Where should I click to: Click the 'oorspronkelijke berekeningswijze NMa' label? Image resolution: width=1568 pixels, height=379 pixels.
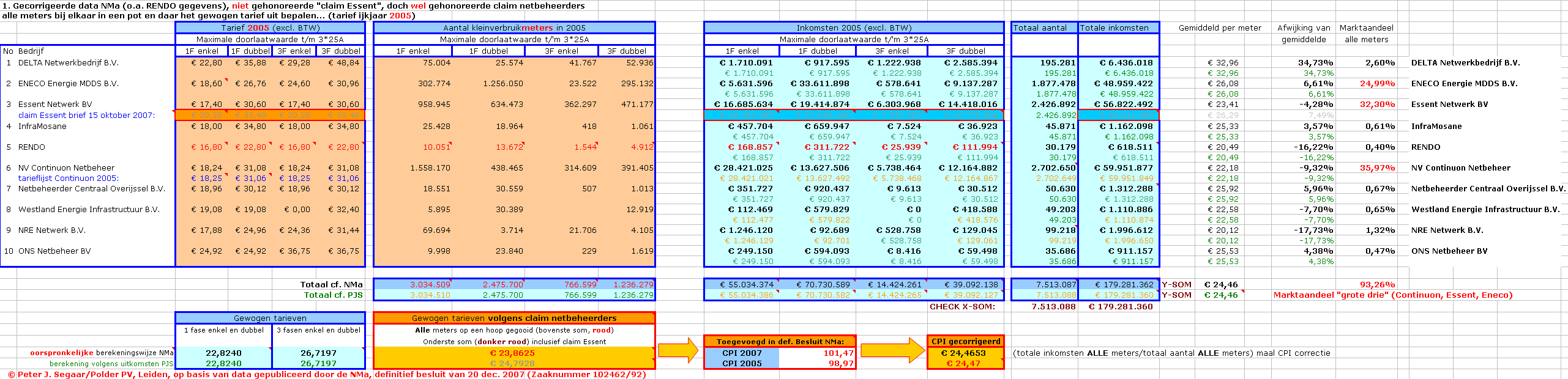click(102, 353)
